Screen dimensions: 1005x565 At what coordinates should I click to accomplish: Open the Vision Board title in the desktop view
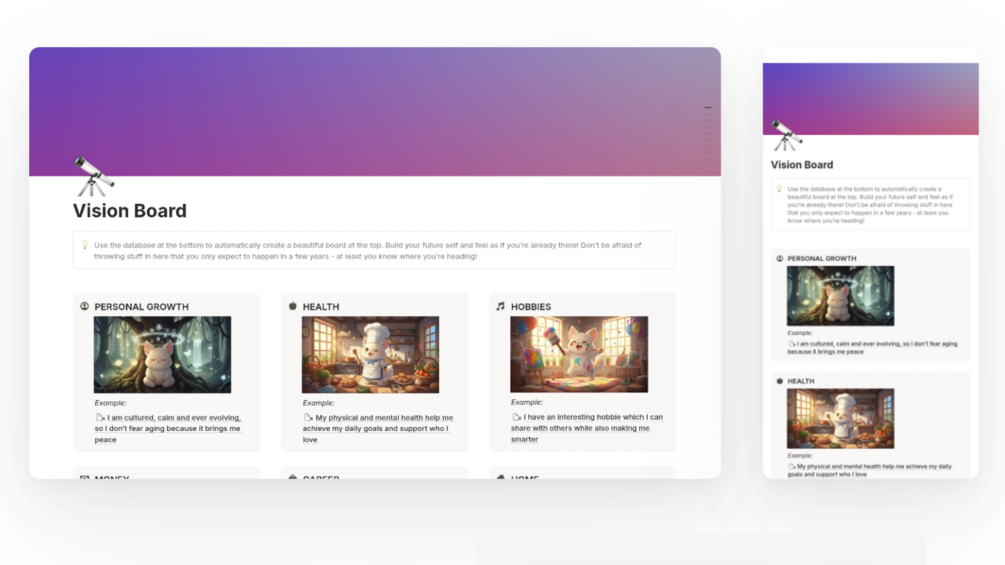(129, 211)
